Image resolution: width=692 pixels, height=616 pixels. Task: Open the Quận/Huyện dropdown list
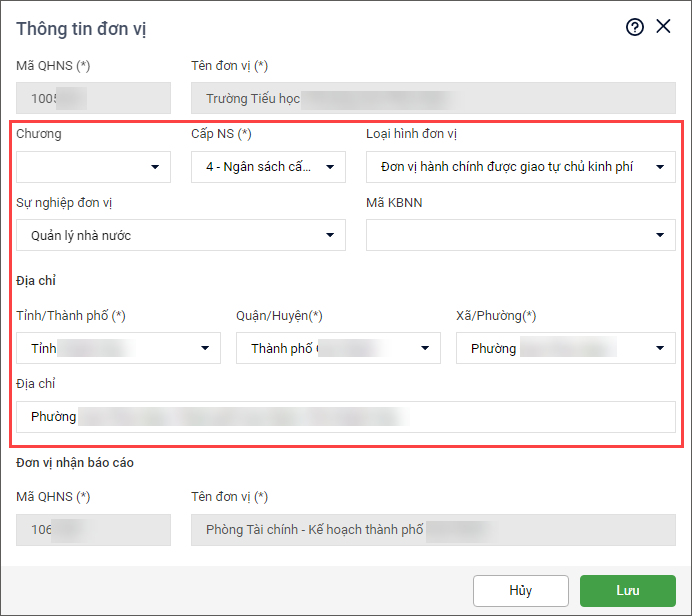[338, 348]
